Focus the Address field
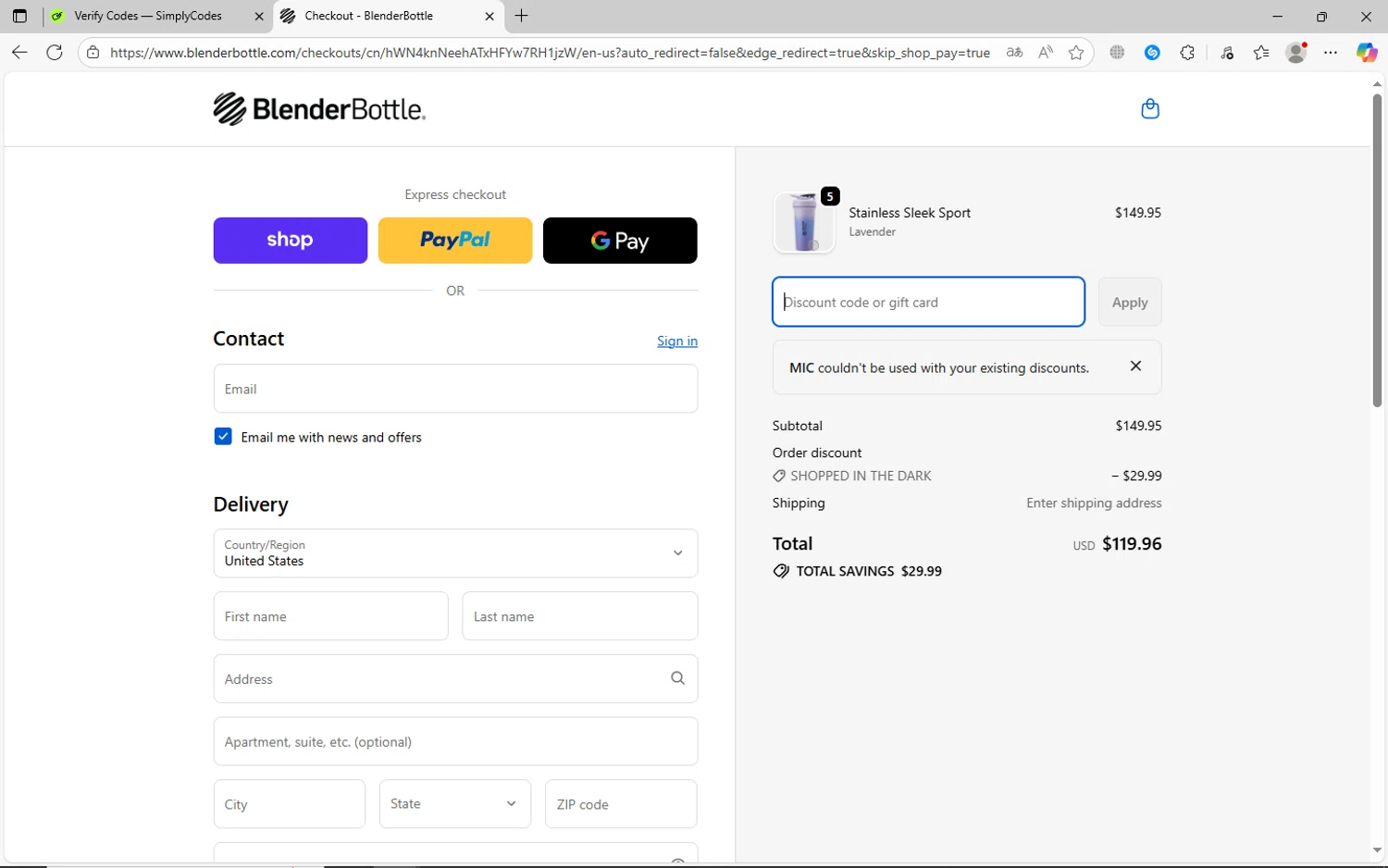The width and height of the screenshot is (1388, 868). click(x=455, y=678)
